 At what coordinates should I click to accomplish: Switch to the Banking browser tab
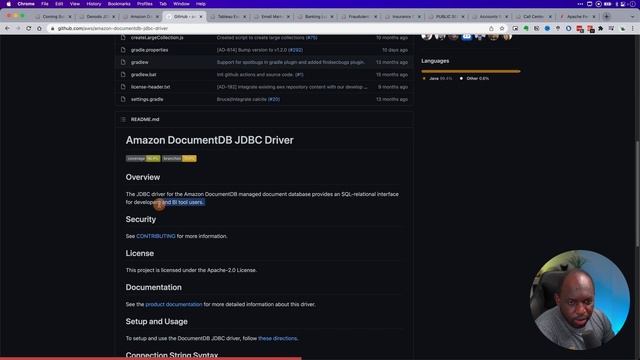click(x=315, y=17)
